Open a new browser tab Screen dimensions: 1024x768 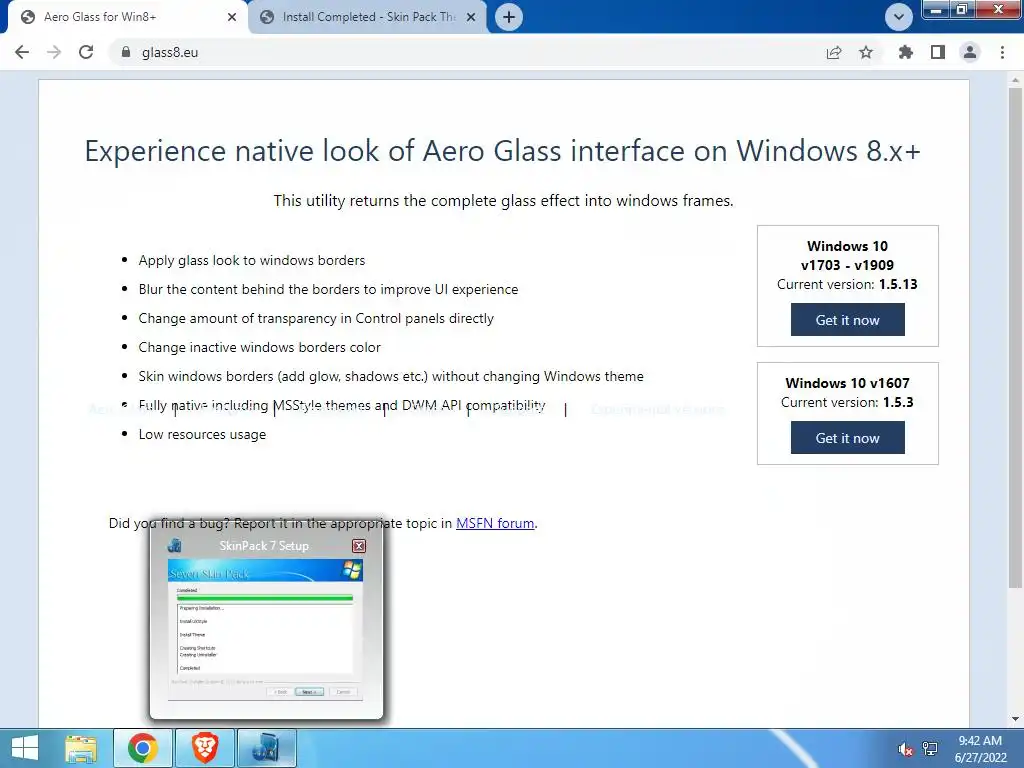point(509,17)
